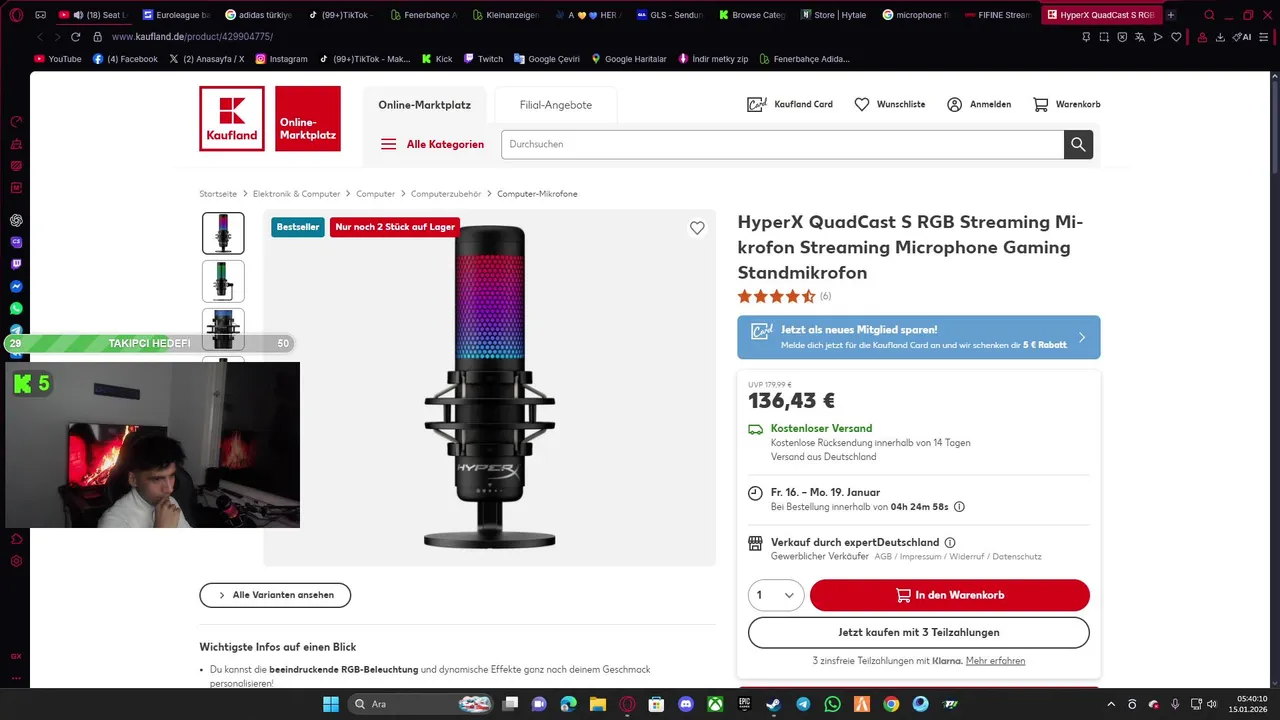Viewport: 1280px width, 720px height.
Task: Open Twitch in Opera sidebar
Action: (16, 264)
